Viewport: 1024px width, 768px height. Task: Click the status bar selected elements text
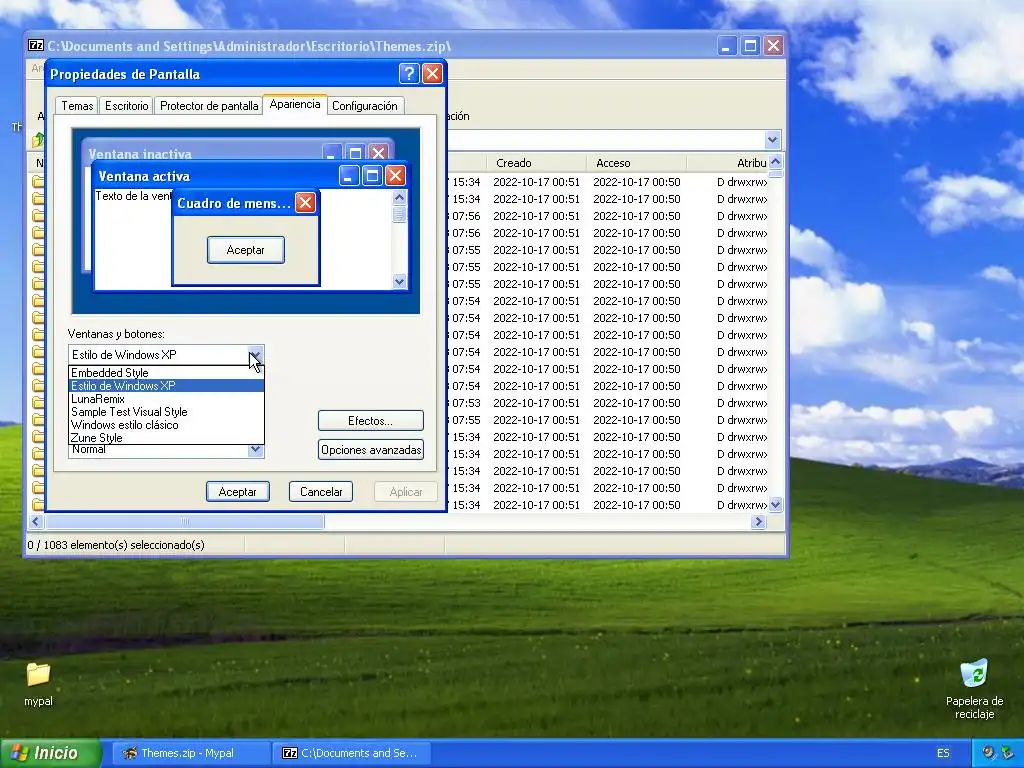click(116, 545)
